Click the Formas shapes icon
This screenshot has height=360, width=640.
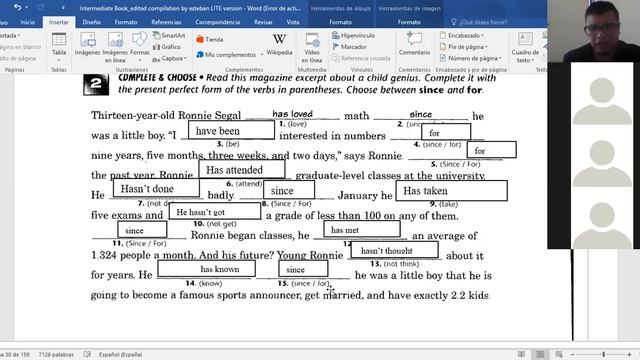(x=140, y=40)
